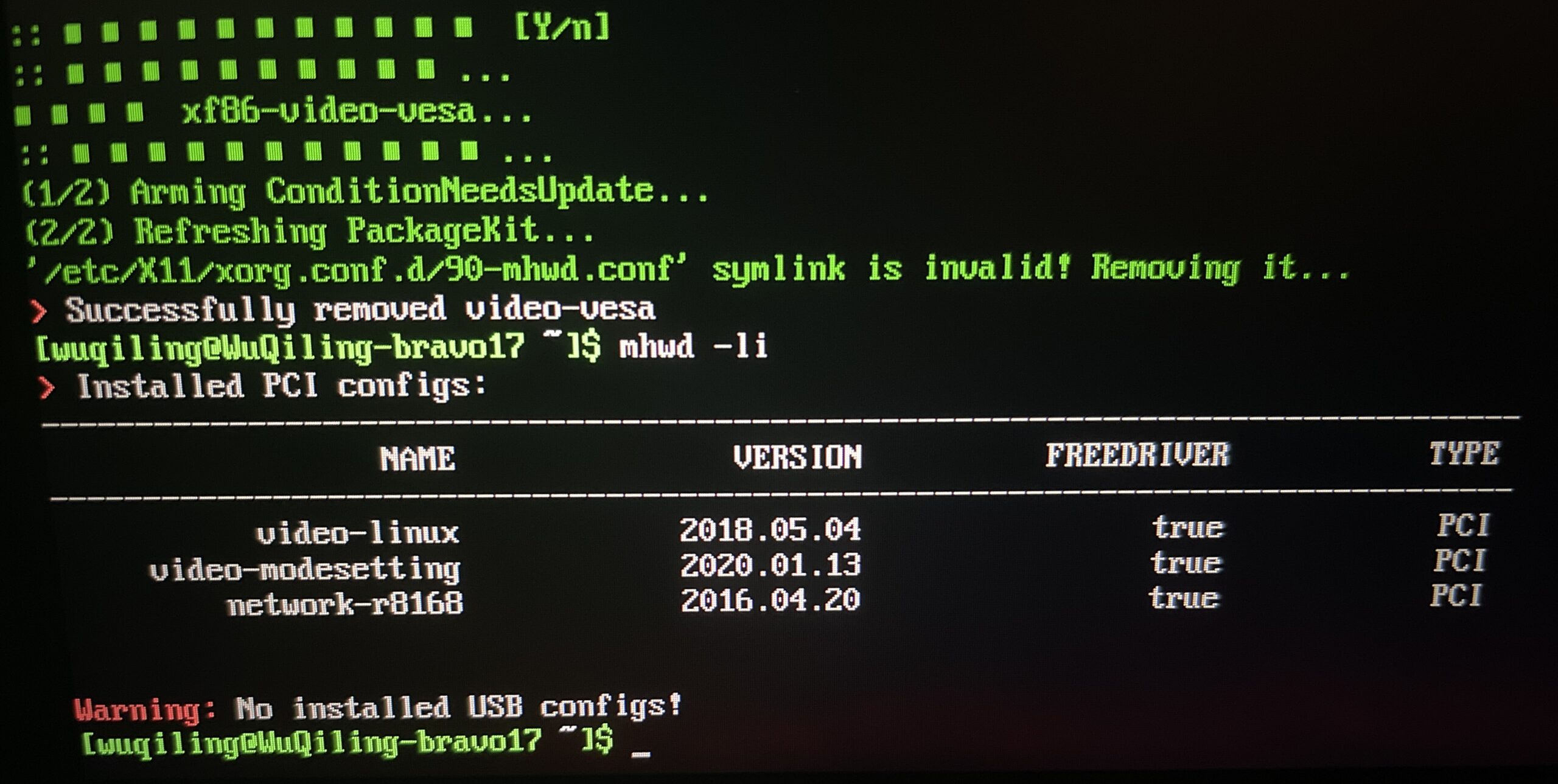Click the red 'Warning:' label
The image size is (1558, 784).
tap(145, 710)
